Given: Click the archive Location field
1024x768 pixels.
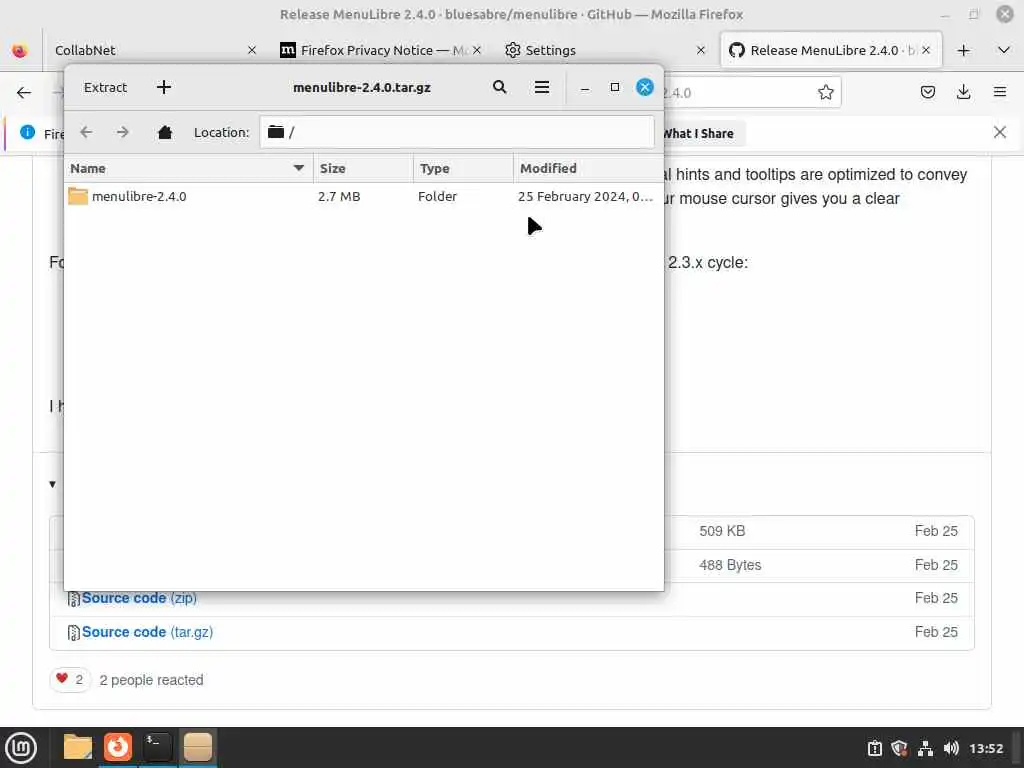Looking at the screenshot, I should pos(456,133).
